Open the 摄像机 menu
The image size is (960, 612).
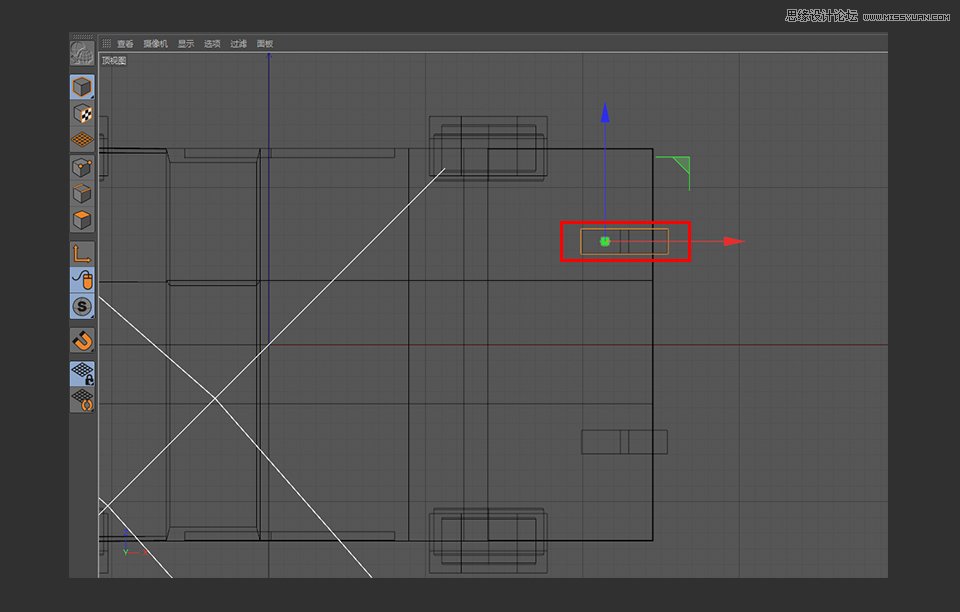pyautogui.click(x=156, y=43)
